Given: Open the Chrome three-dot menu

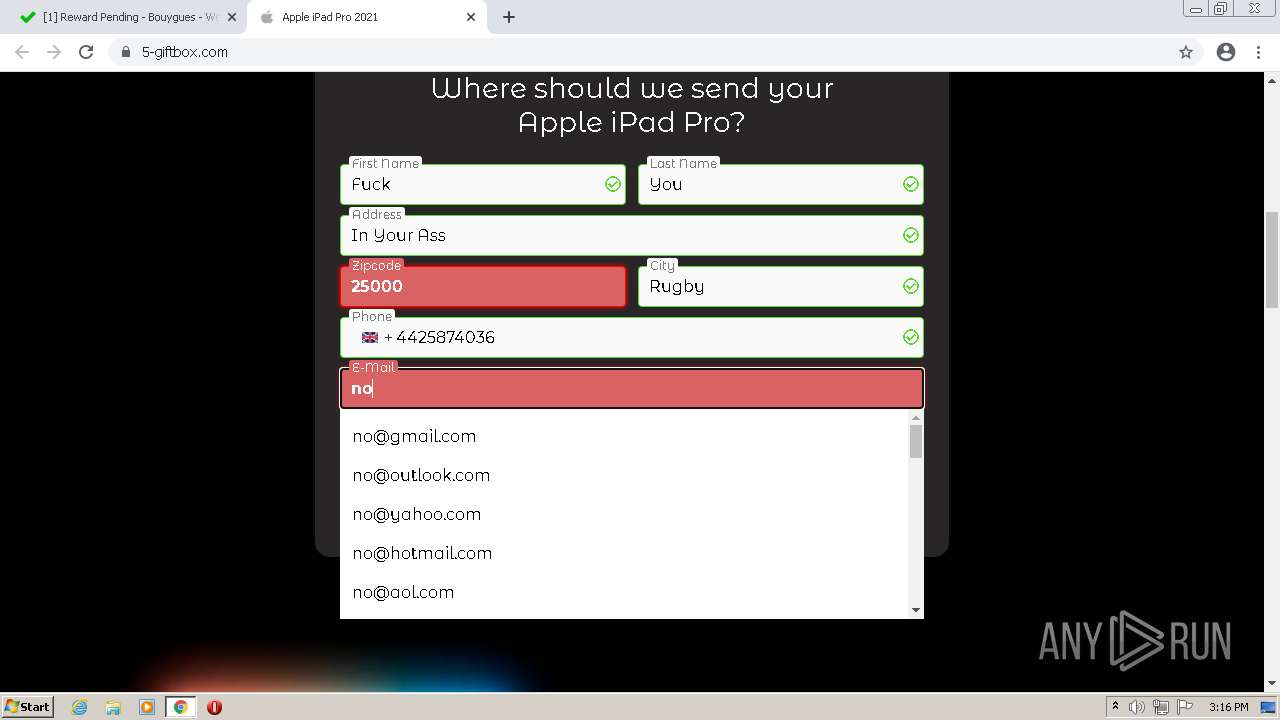Looking at the screenshot, I should [1258, 52].
